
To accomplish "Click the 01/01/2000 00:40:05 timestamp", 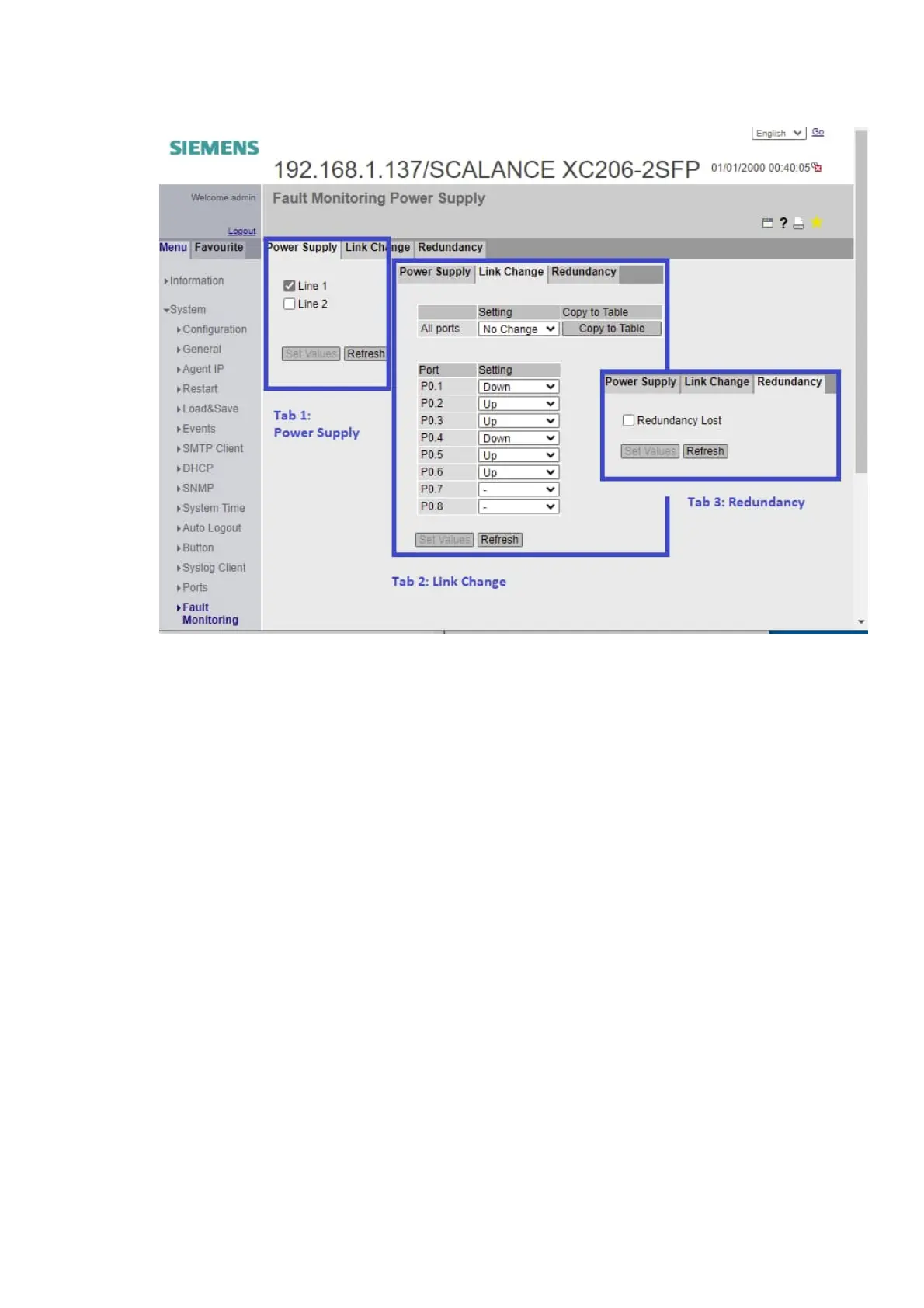I will coord(760,168).
